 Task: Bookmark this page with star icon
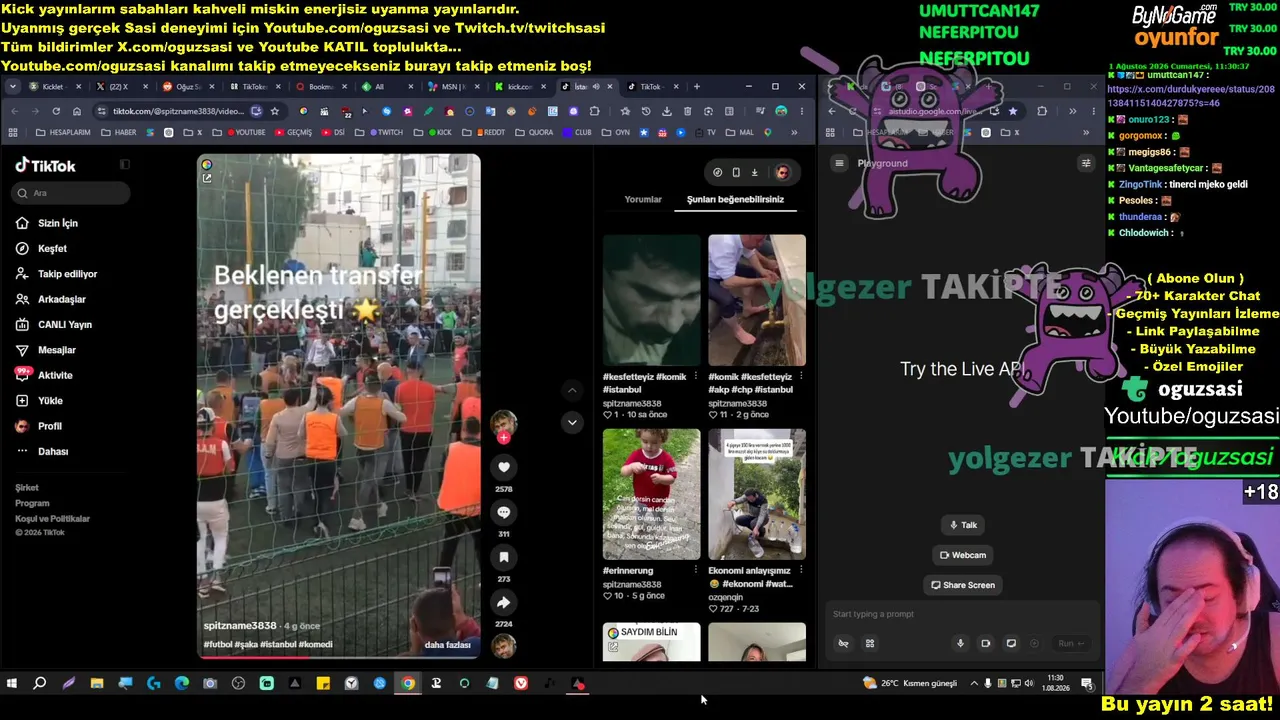click(275, 111)
